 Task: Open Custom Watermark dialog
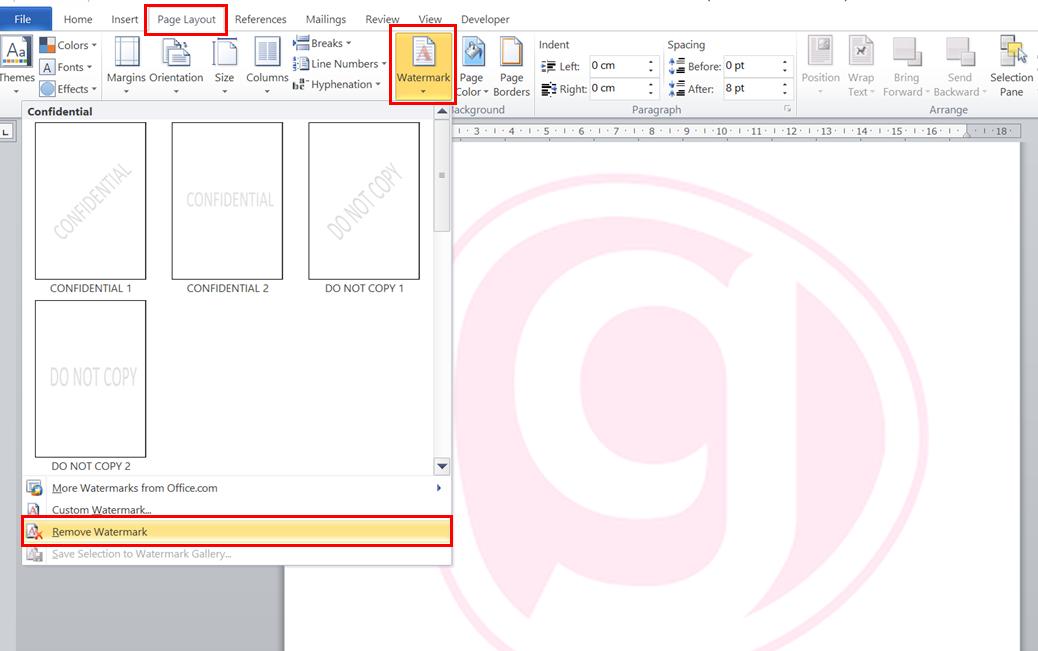(94, 508)
